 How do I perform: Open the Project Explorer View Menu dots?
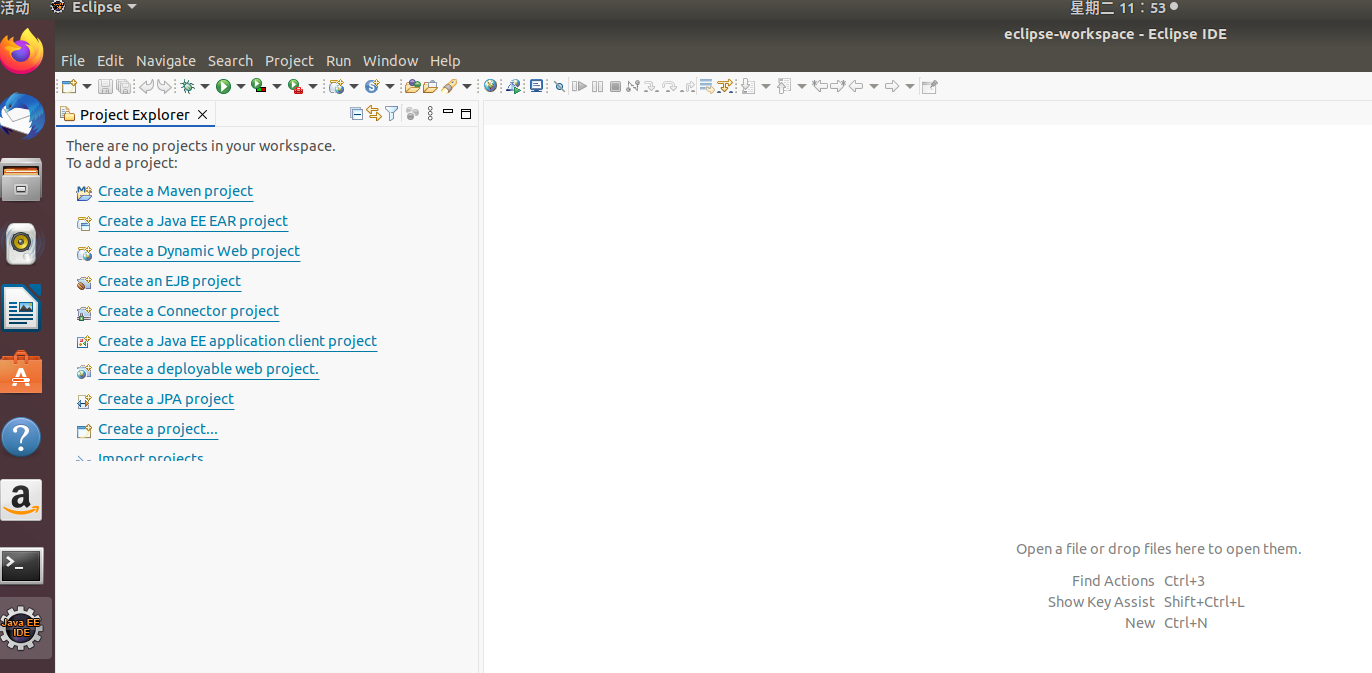click(430, 114)
